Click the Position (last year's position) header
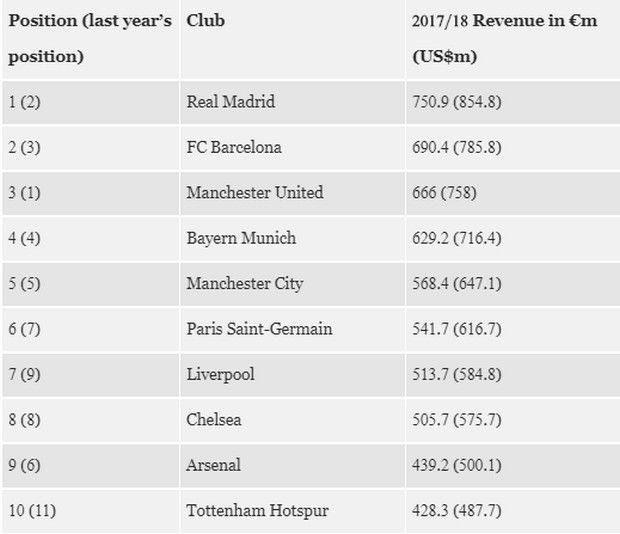The width and height of the screenshot is (620, 534). tap(90, 39)
